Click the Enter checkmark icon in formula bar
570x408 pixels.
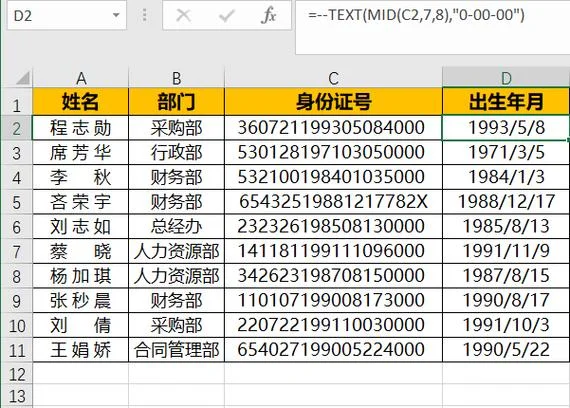click(x=226, y=16)
